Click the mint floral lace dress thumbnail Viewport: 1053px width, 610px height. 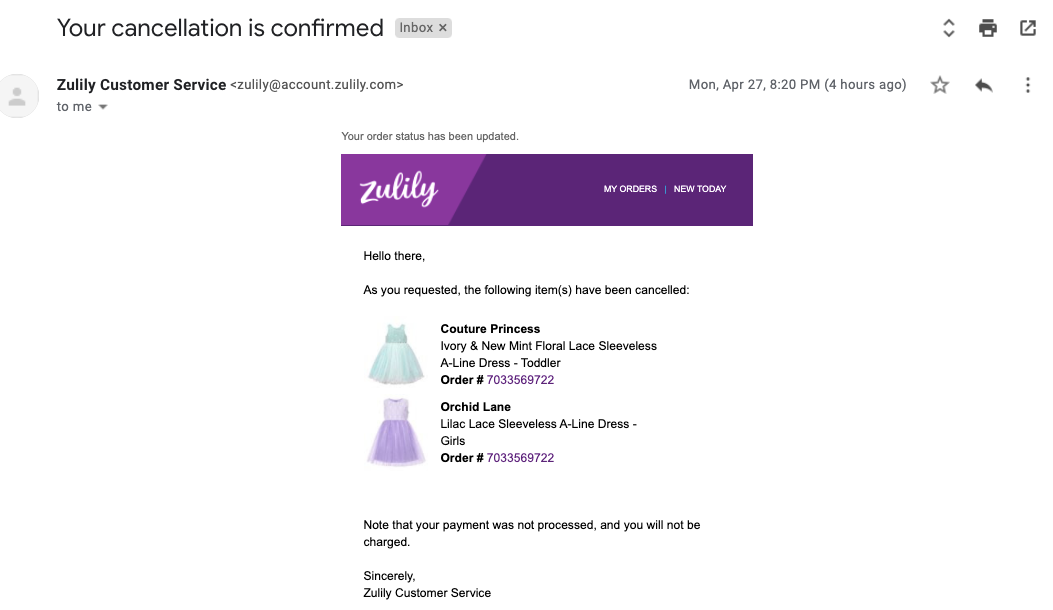pos(396,354)
